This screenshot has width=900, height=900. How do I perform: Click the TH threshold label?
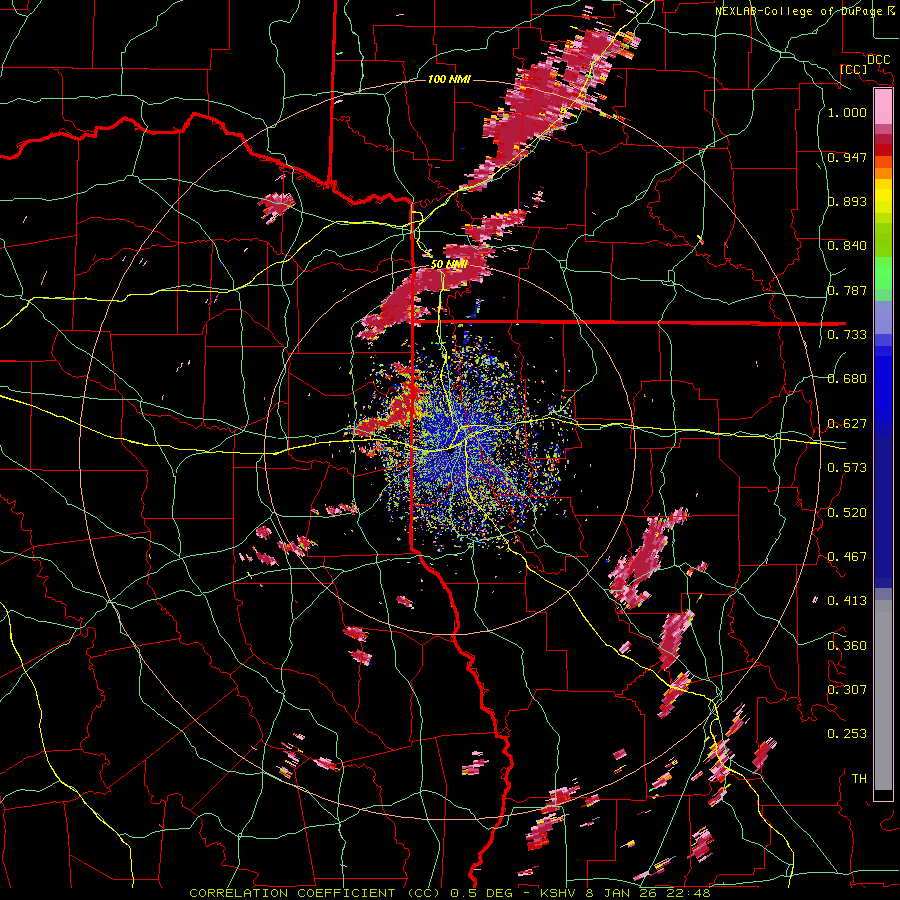tap(859, 779)
